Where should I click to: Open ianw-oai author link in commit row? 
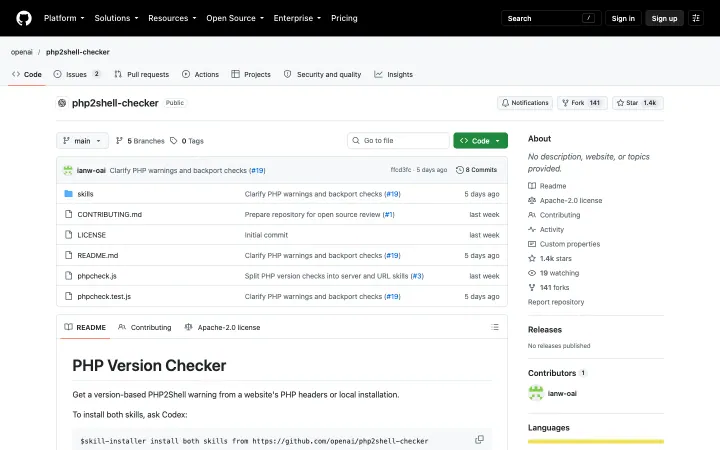91,170
